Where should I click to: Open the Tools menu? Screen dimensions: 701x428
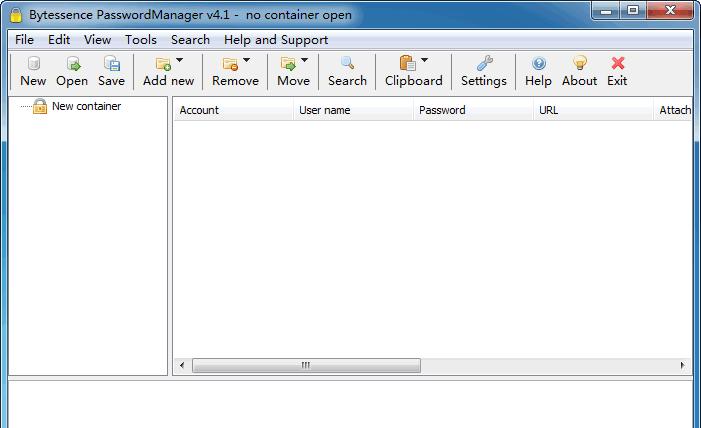point(141,40)
